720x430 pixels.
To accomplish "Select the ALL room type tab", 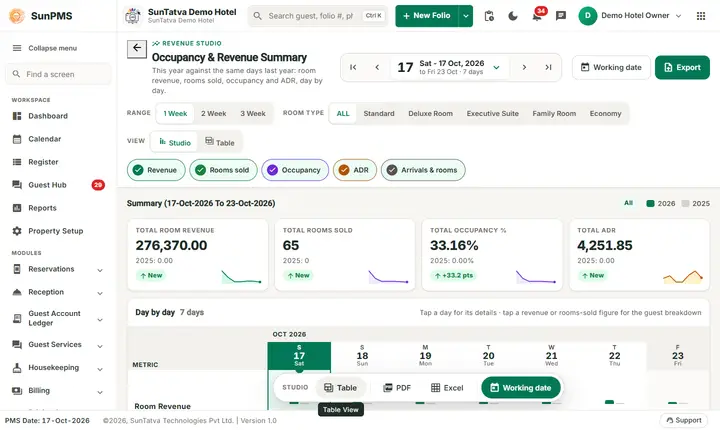I will pos(343,113).
